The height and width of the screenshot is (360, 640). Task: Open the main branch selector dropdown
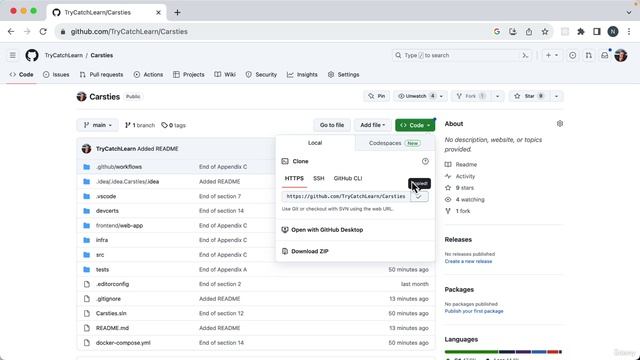coord(98,125)
